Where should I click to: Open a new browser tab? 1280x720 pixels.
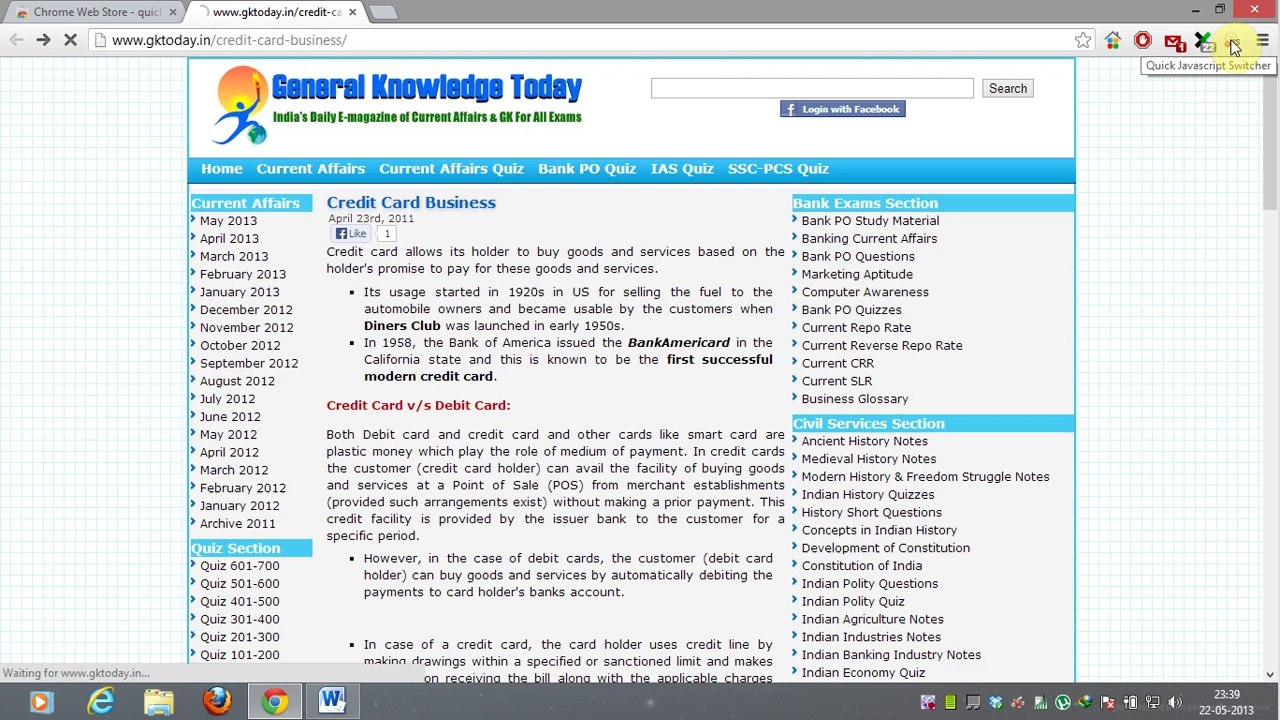383,12
